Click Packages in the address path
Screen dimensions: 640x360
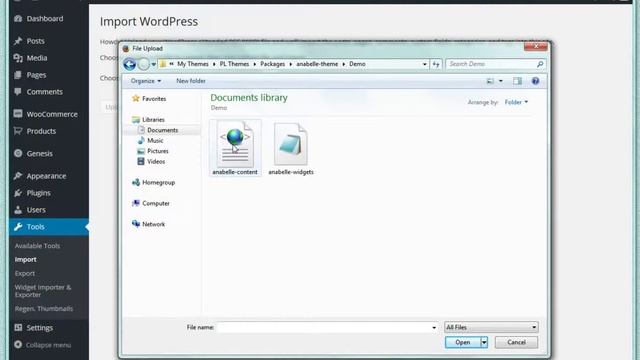[x=273, y=64]
